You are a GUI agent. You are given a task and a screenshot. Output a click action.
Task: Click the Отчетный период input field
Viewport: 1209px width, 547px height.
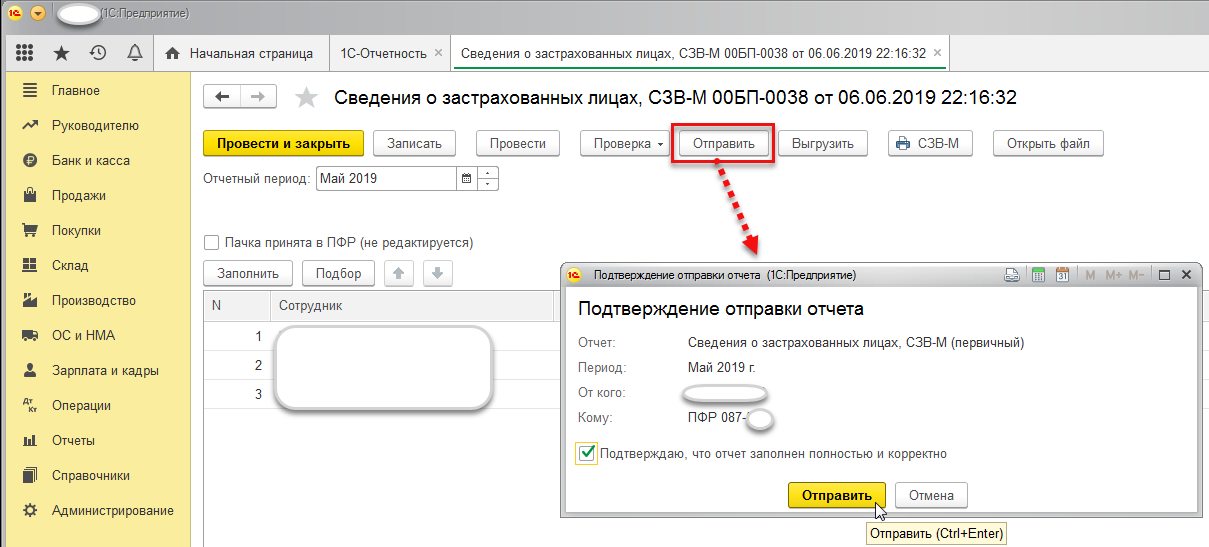pos(386,179)
